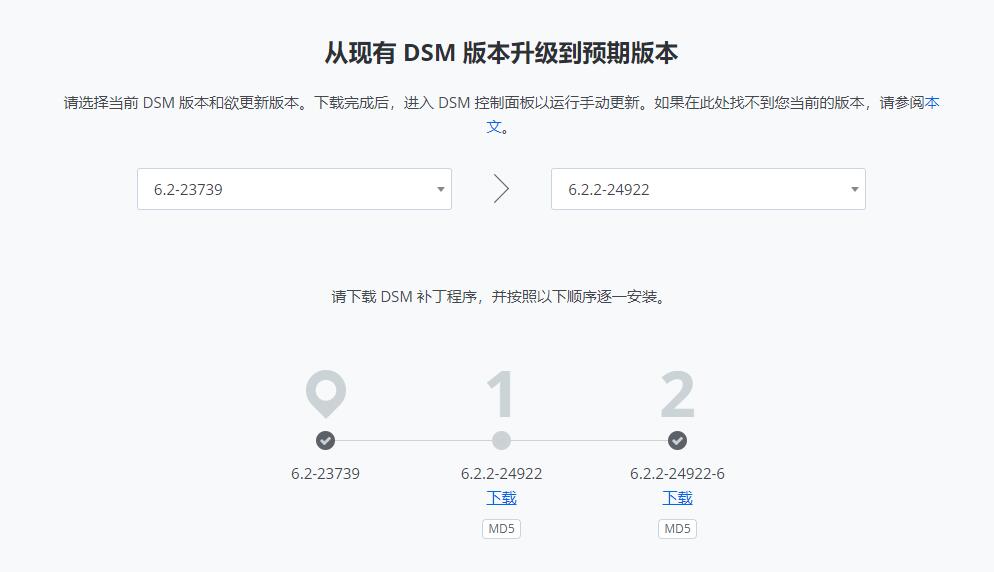Open the 本文 reference article link
The width and height of the screenshot is (994, 572).
931,103
